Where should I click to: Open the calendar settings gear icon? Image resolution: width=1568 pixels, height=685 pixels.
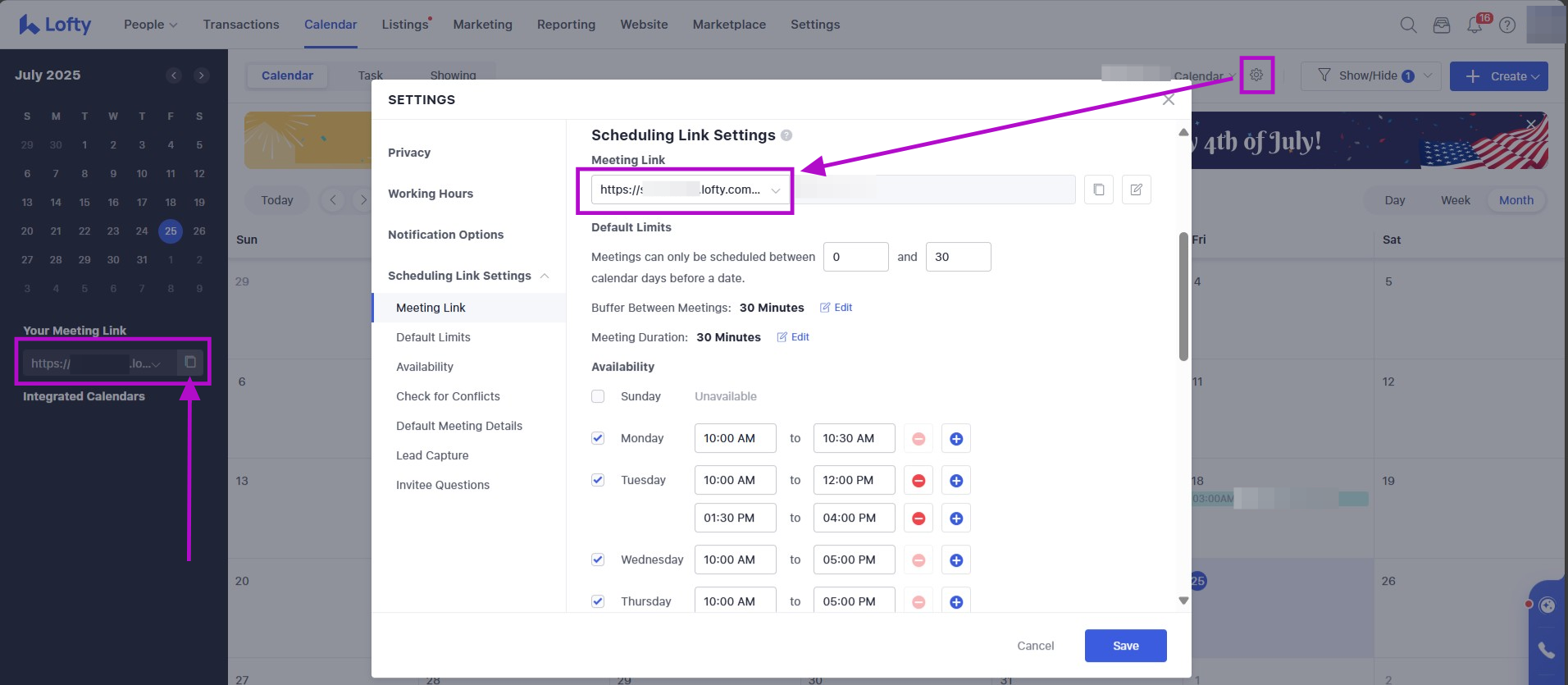point(1256,75)
